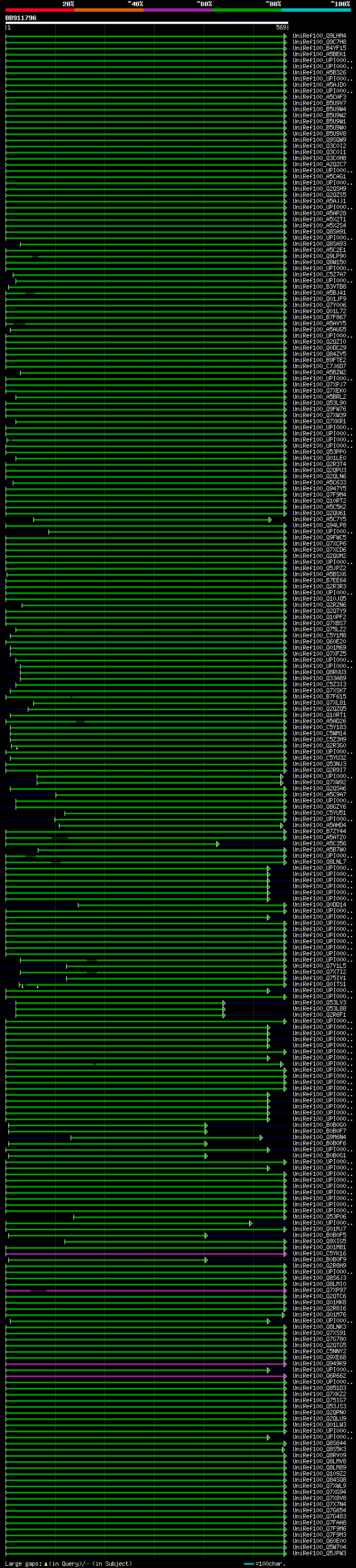Click the red 20% identity legend segment
Image resolution: width=356 pixels, height=1568 pixels.
coord(39,10)
